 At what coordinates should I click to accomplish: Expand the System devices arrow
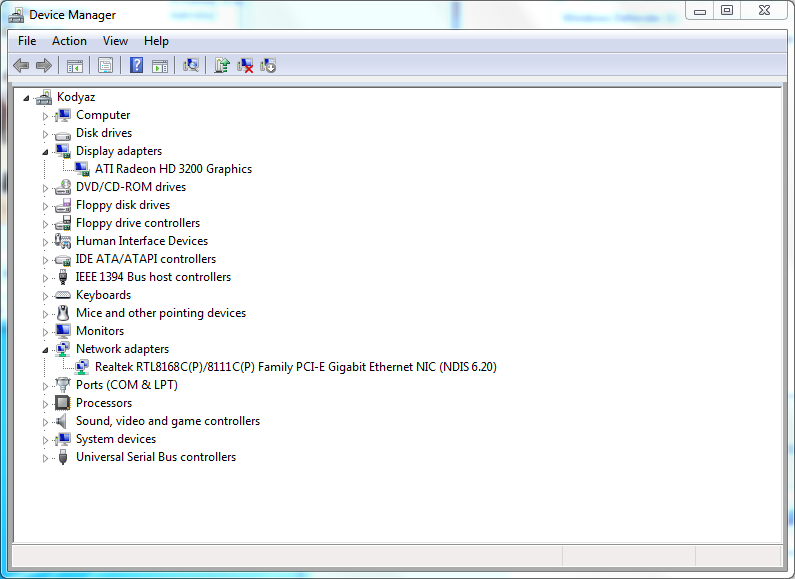point(45,440)
